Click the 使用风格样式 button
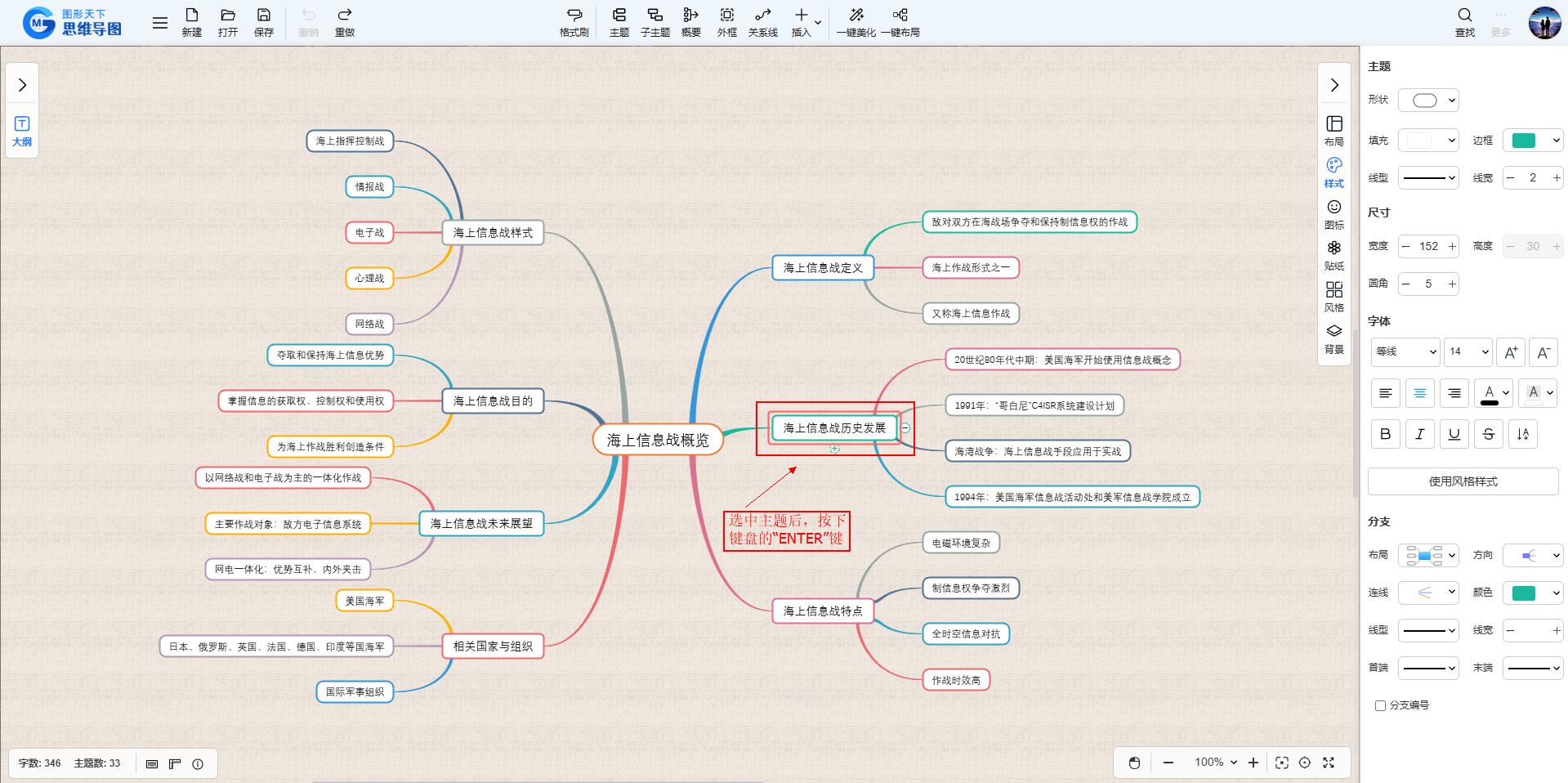 (1463, 481)
